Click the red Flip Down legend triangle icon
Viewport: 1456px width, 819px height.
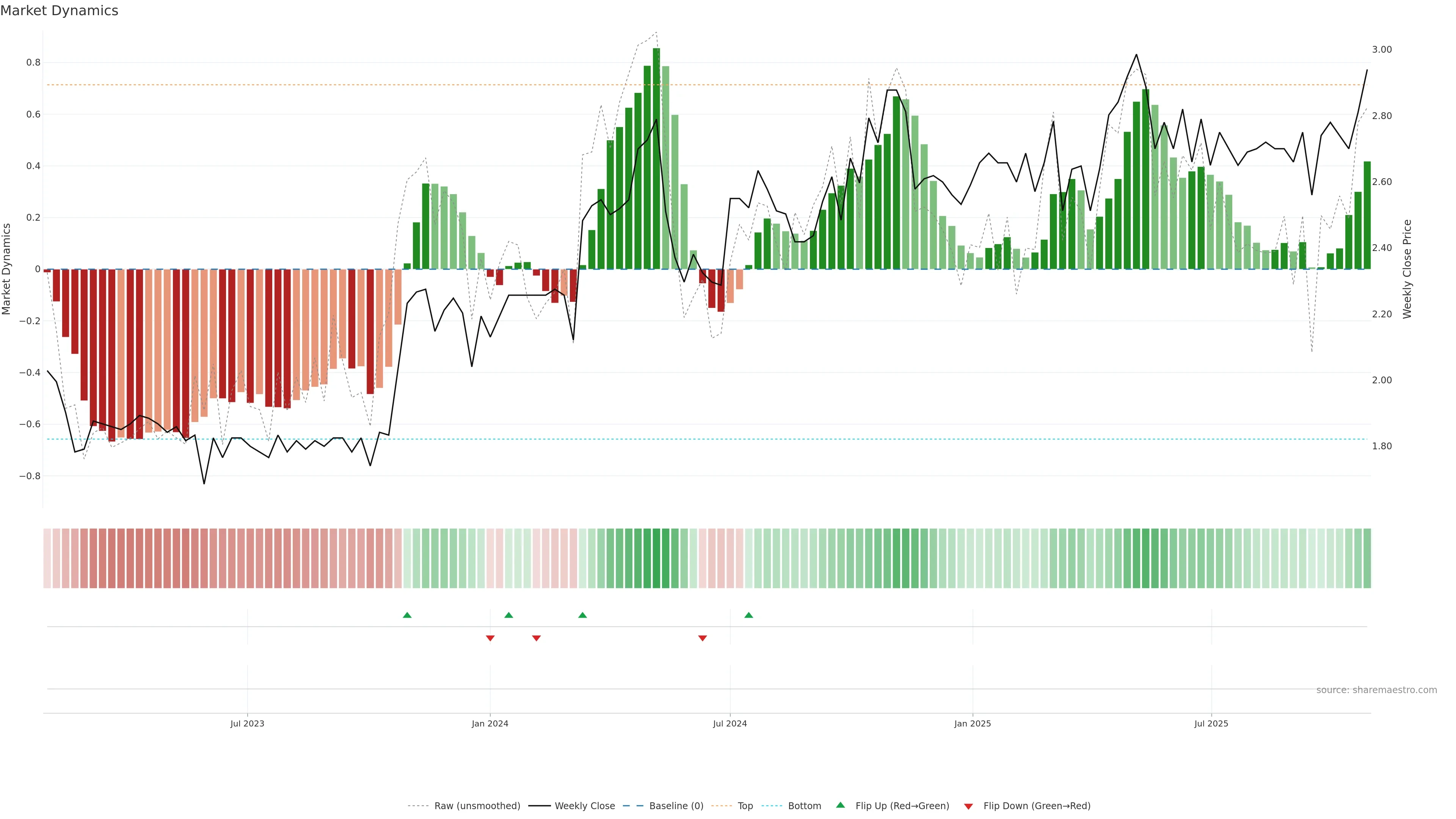(968, 806)
